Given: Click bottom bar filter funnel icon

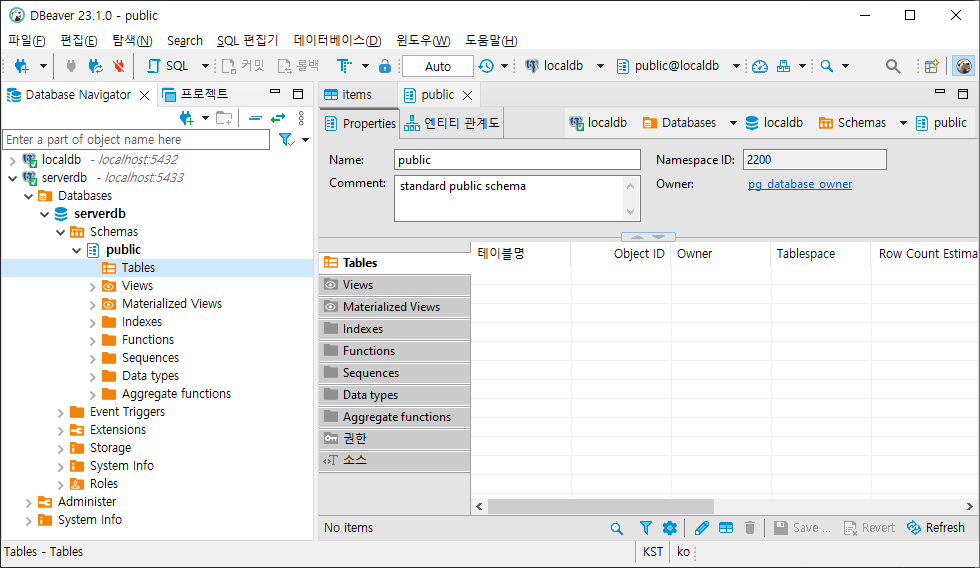Looking at the screenshot, I should click(646, 528).
